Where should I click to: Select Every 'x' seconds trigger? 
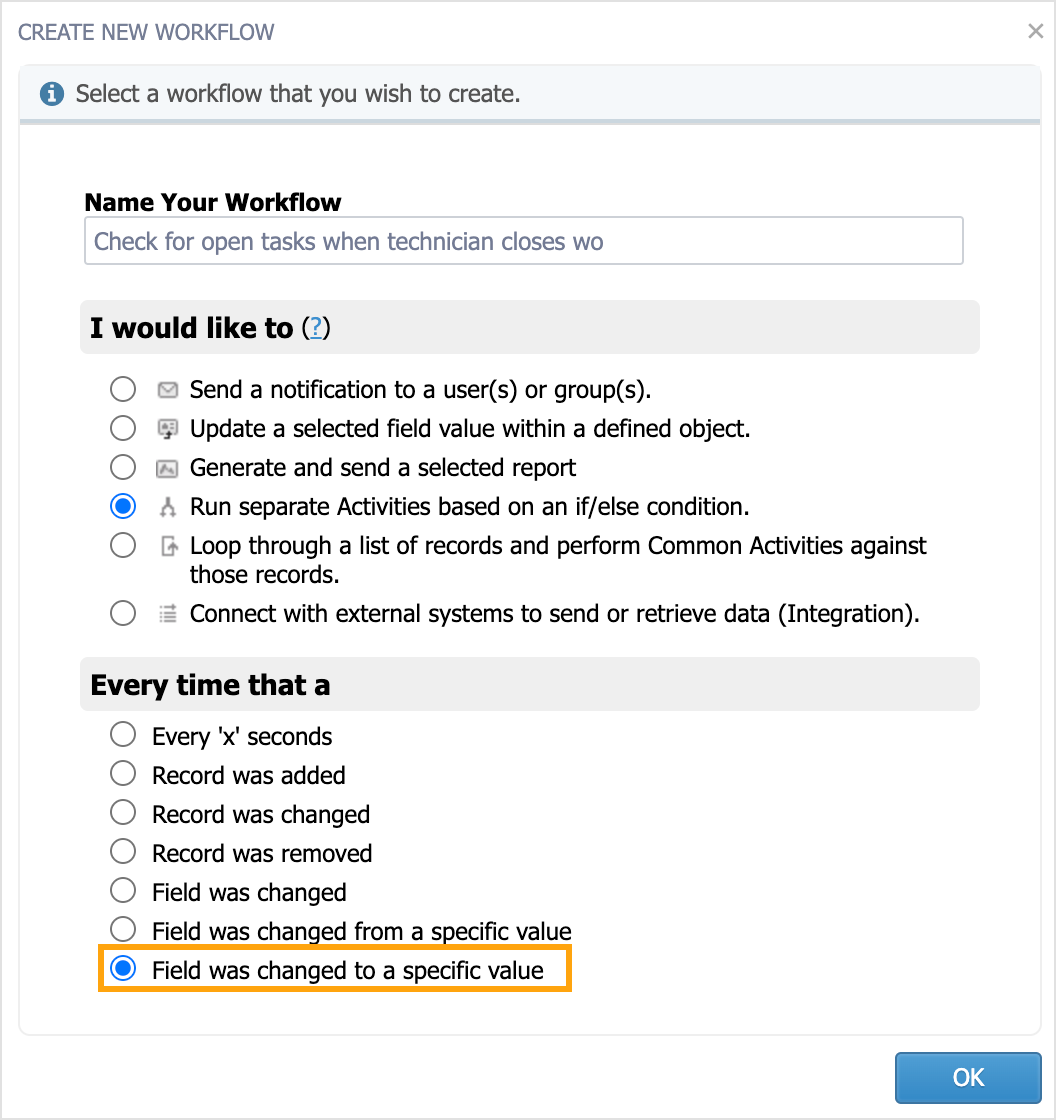123,734
